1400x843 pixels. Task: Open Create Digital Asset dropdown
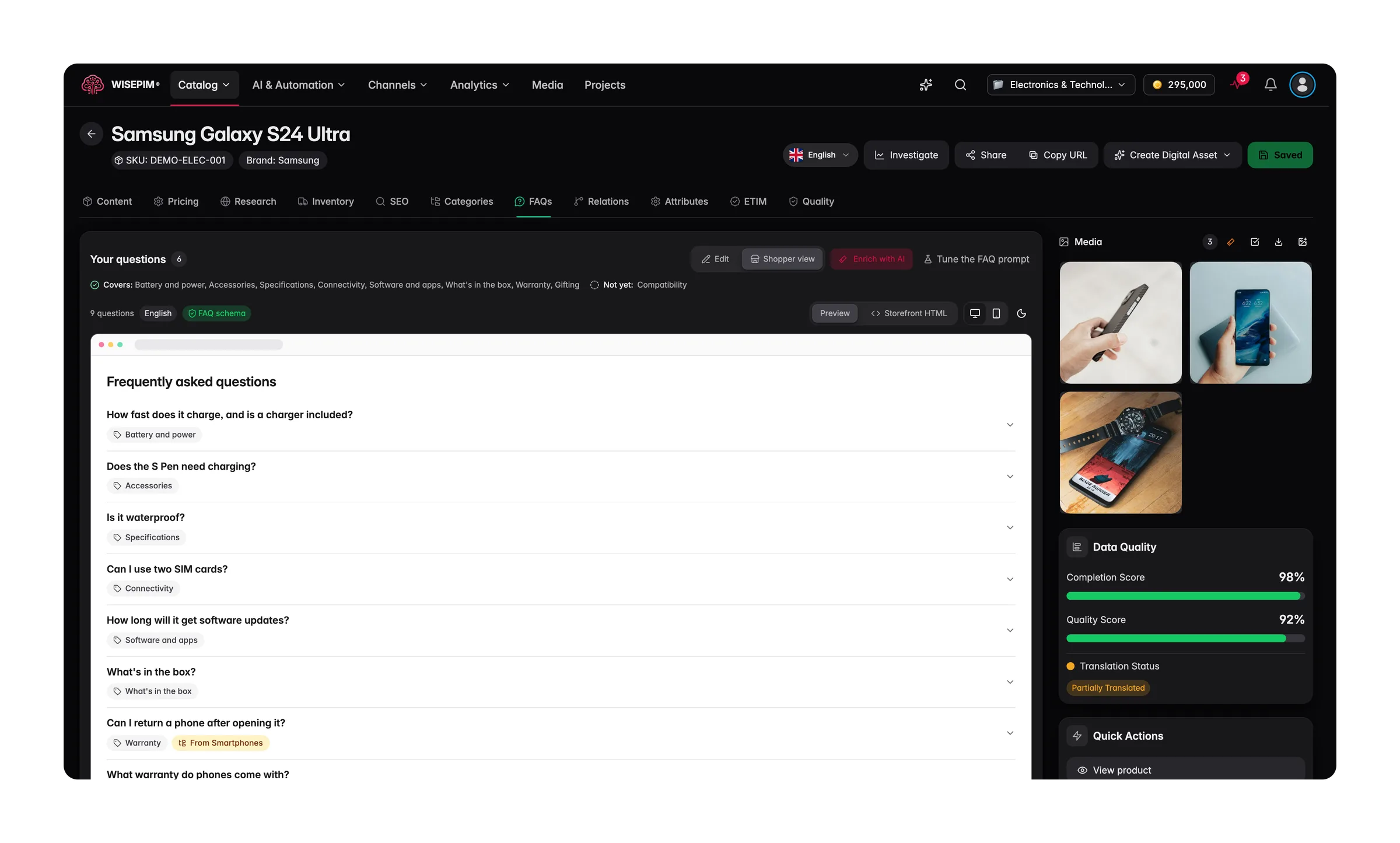pyautogui.click(x=1172, y=155)
